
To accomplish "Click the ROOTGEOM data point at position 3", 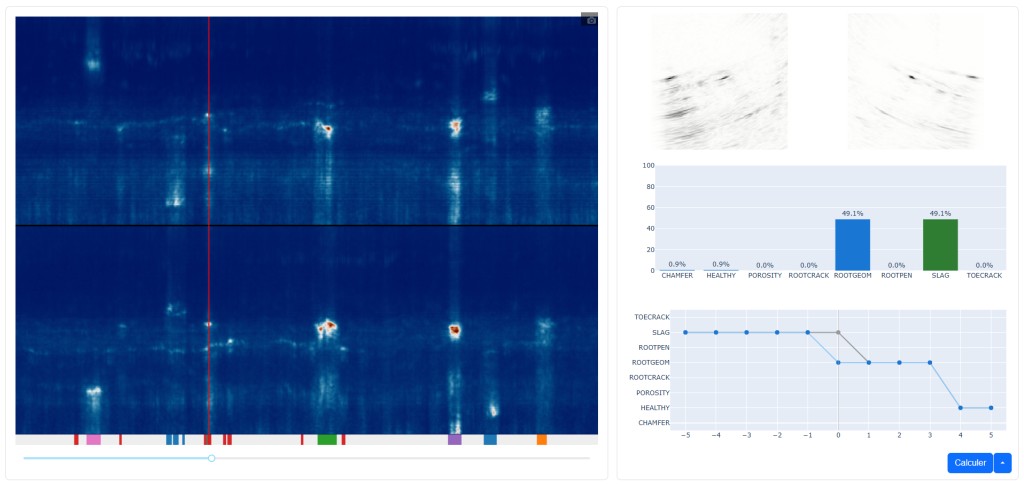I will 930,362.
